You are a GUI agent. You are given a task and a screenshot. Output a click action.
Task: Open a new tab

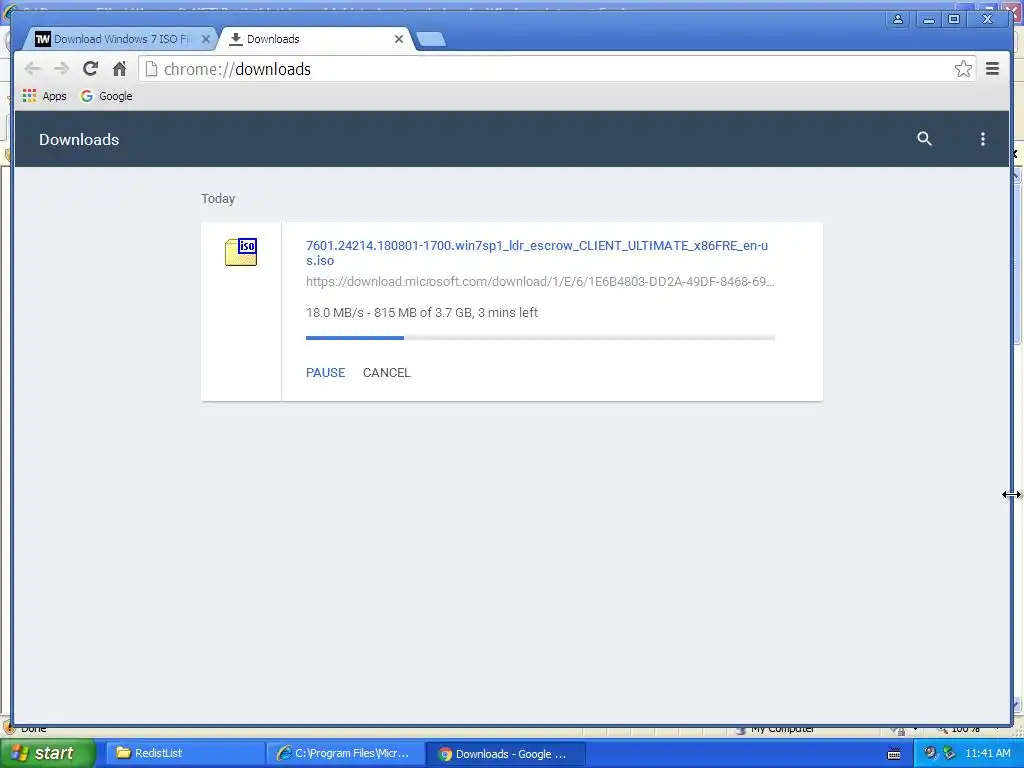coord(431,39)
